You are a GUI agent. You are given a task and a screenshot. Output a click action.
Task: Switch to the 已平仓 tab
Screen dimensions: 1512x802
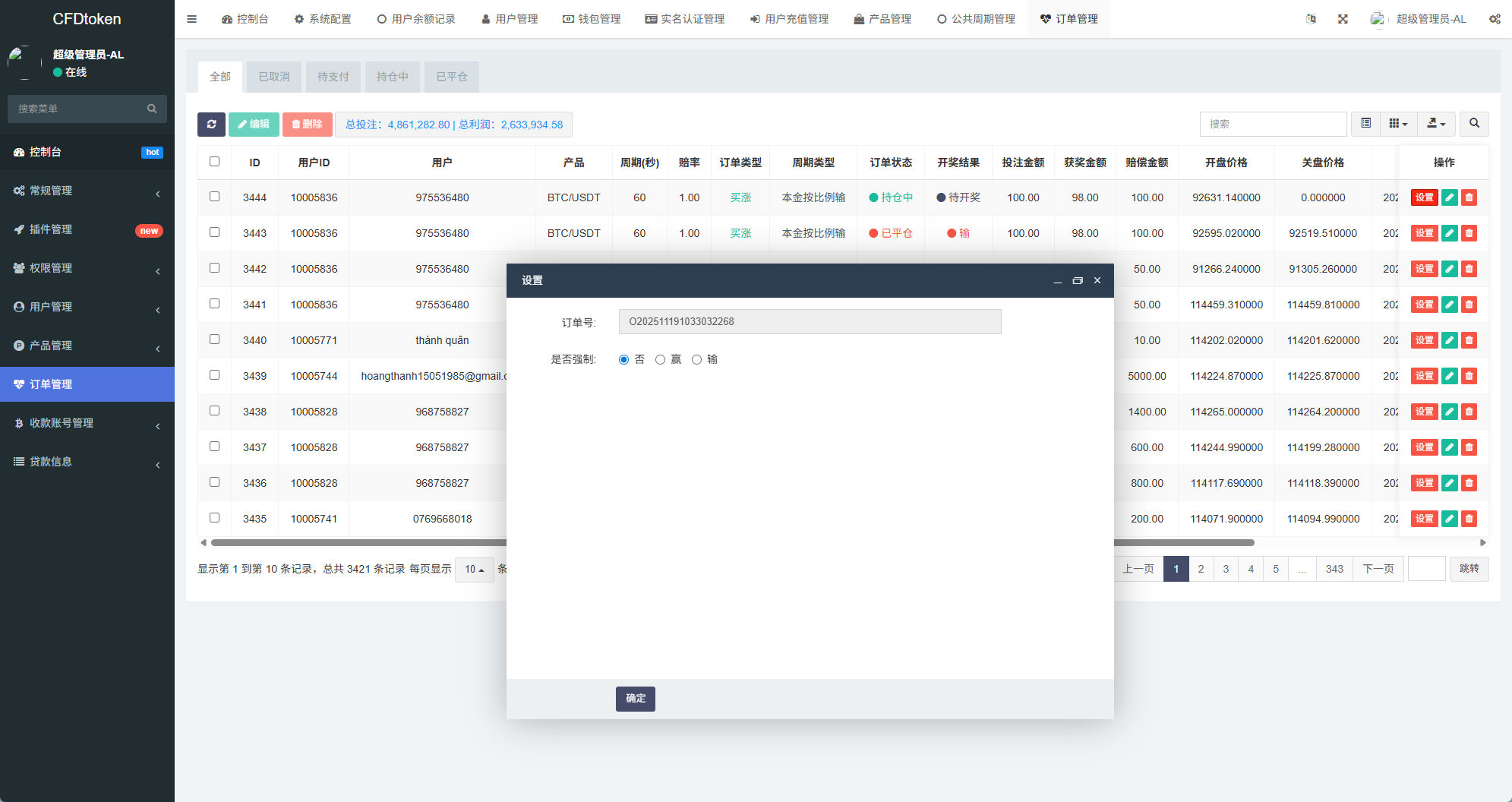click(x=451, y=76)
